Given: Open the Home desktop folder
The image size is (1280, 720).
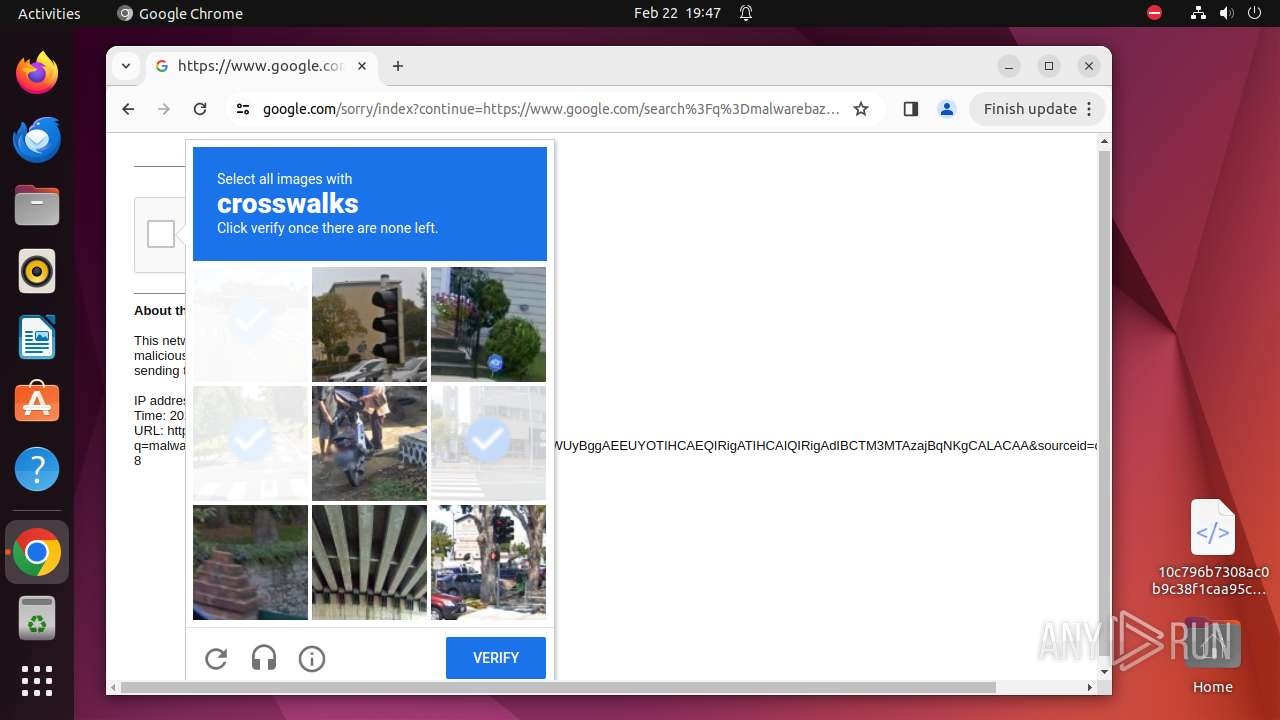Looking at the screenshot, I should [x=1212, y=656].
